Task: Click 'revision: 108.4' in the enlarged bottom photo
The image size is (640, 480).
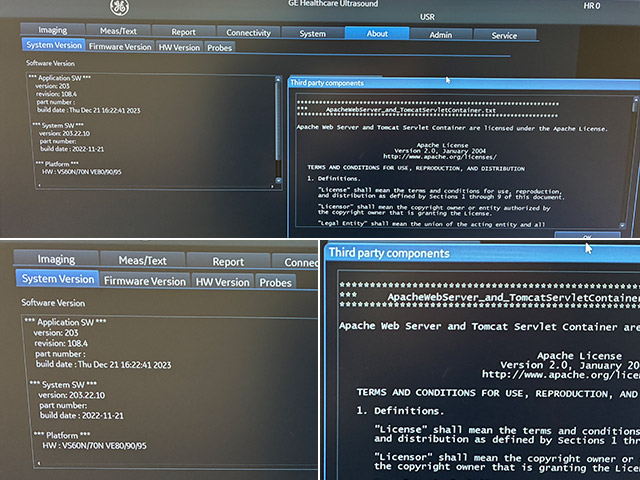Action: [x=61, y=343]
